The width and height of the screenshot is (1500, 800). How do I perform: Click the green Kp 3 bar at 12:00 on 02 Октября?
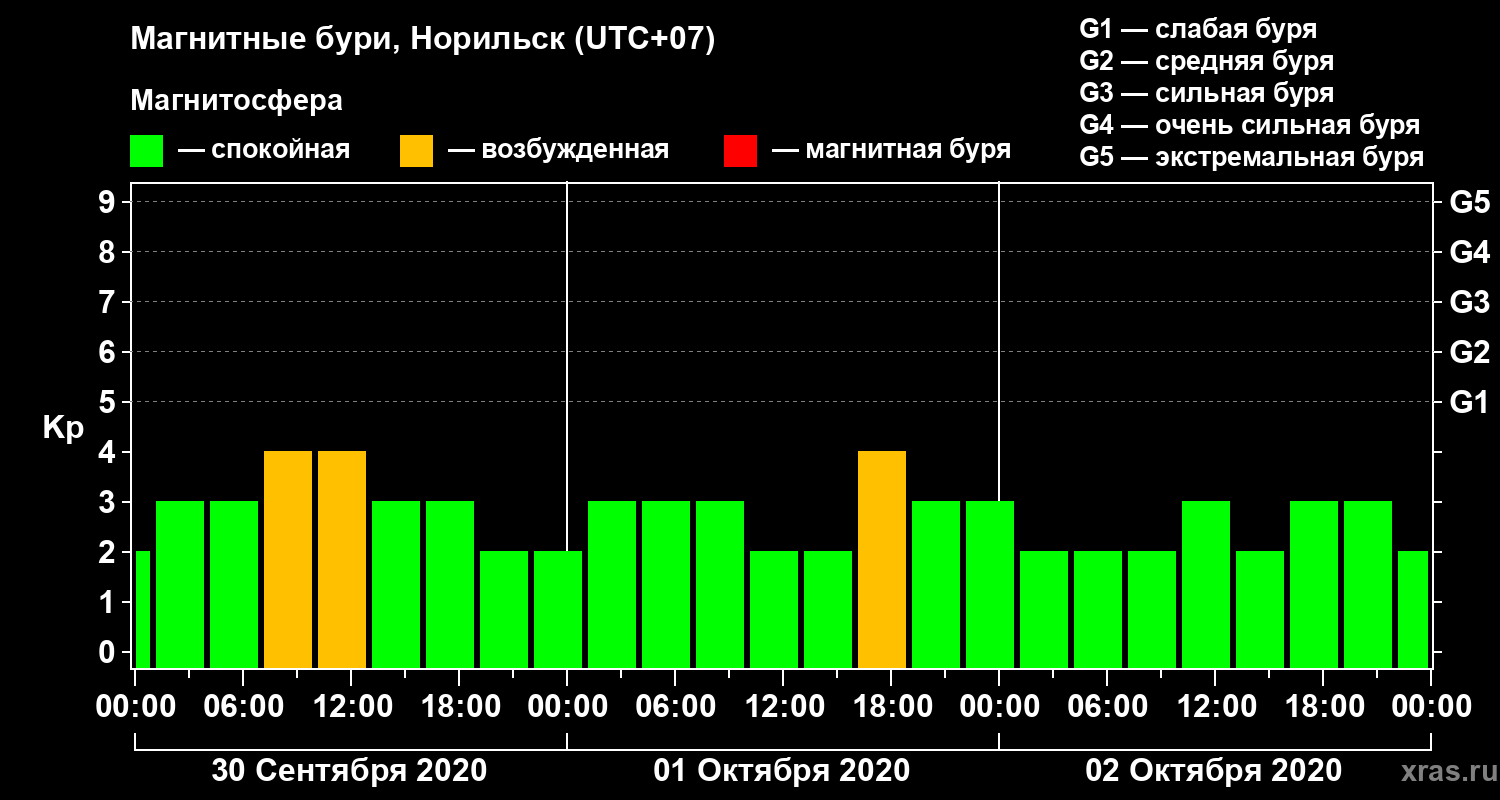tap(1206, 585)
